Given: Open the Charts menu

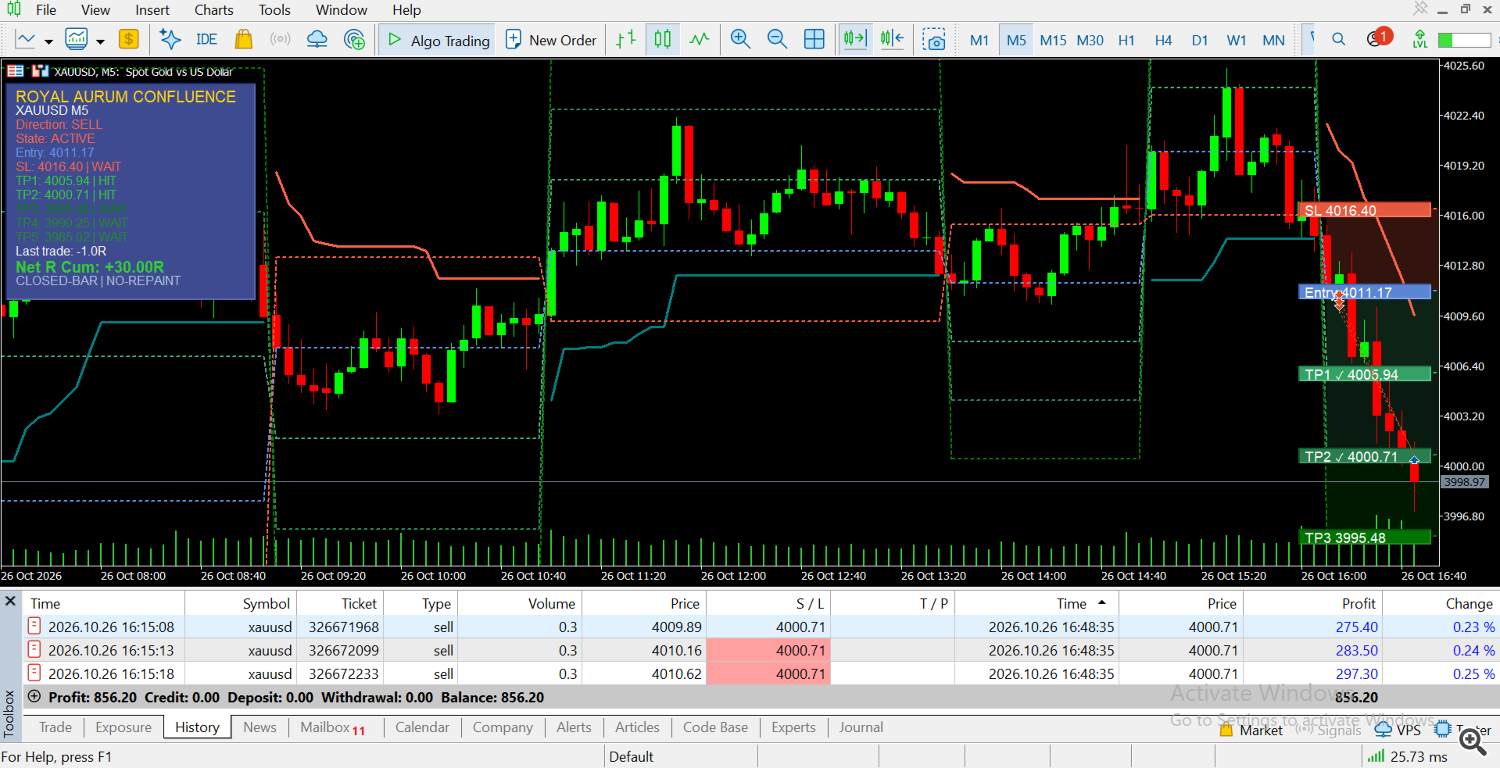Looking at the screenshot, I should point(214,10).
